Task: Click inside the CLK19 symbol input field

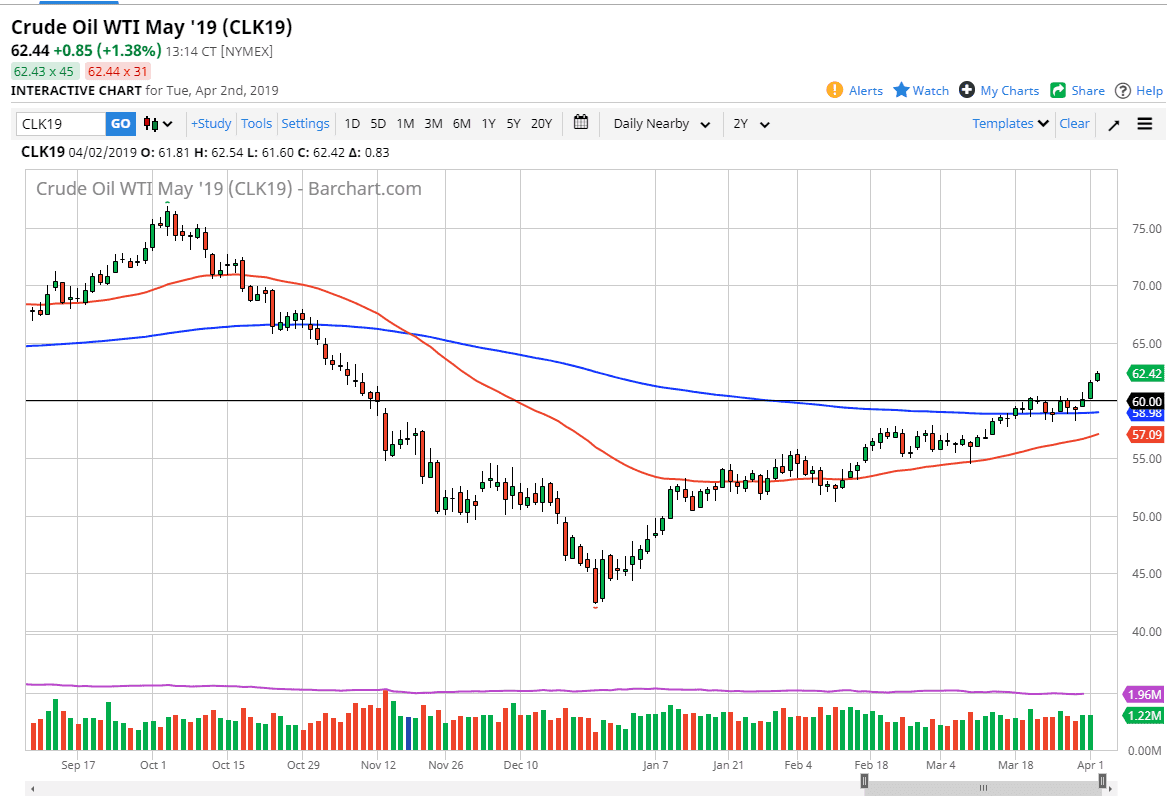Action: coord(60,123)
